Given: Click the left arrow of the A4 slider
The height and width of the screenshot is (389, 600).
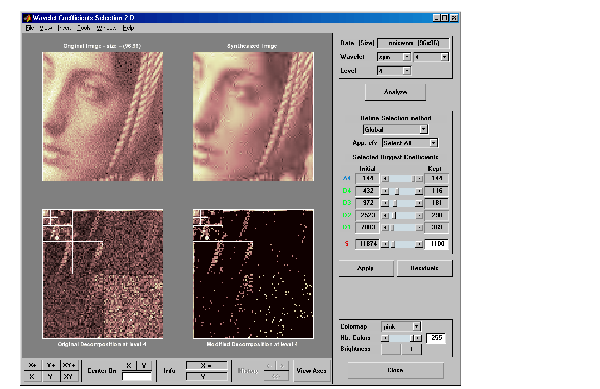Looking at the screenshot, I should coord(385,179).
